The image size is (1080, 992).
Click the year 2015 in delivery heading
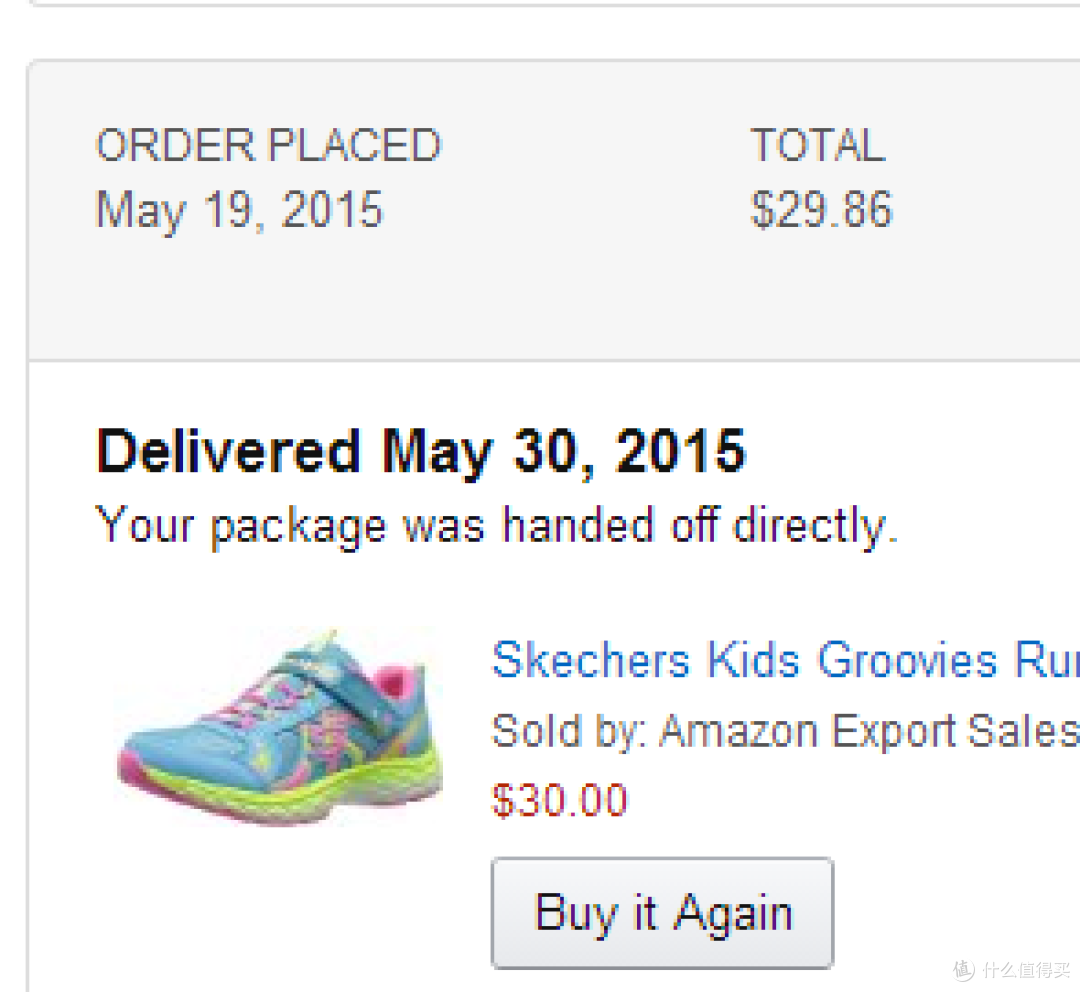pos(681,451)
